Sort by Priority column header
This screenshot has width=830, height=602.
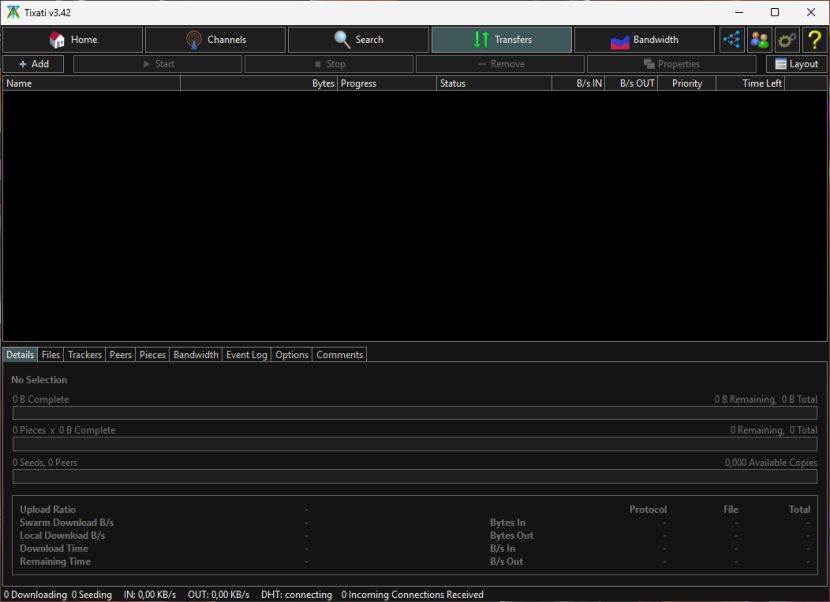tap(687, 83)
